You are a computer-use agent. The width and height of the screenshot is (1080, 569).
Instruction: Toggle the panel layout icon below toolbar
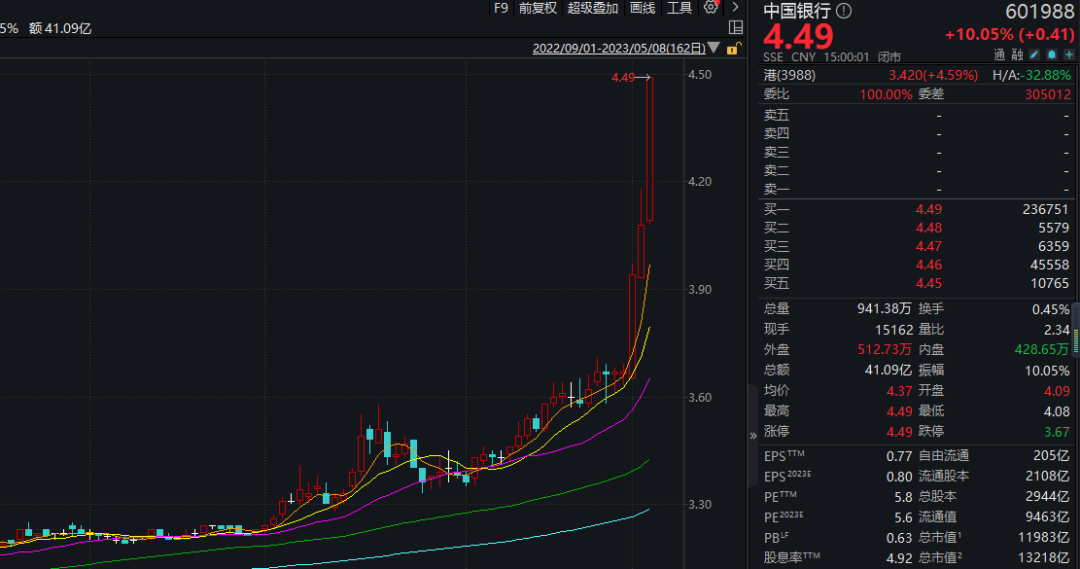coord(735,27)
